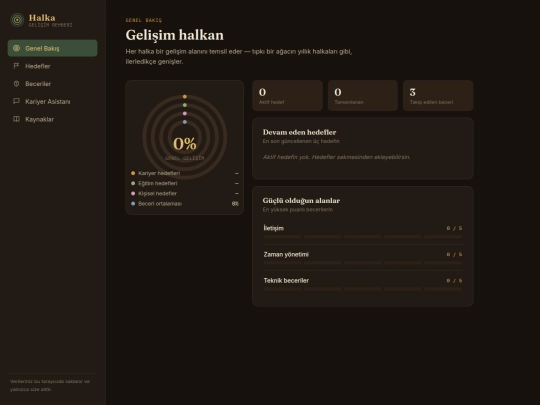Viewport: 540px width, 405px height.
Task: Click the Zaman yönetimi skill progress bar
Action: (x=363, y=263)
